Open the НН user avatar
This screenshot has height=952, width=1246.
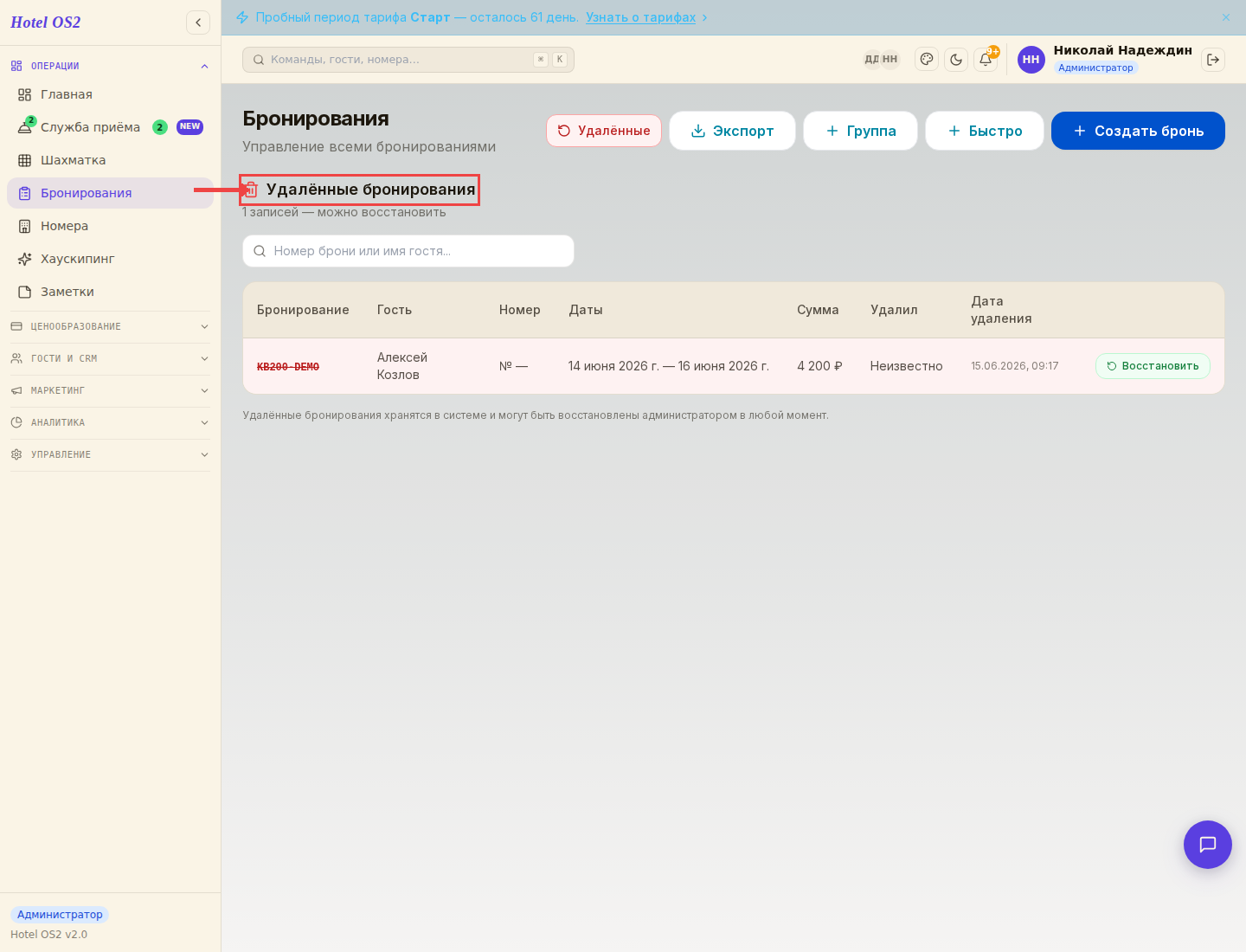[1031, 60]
